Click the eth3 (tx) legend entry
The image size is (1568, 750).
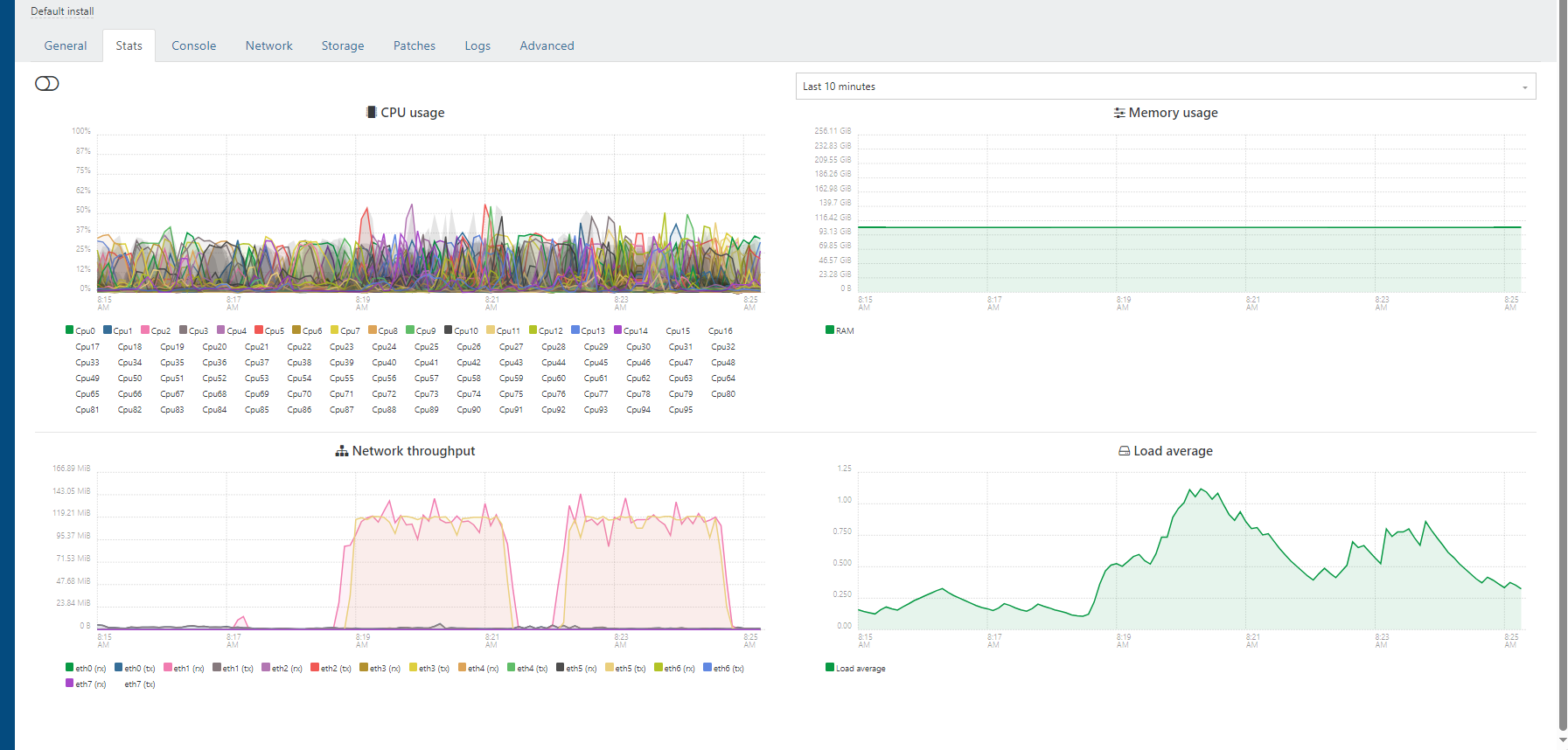click(429, 668)
